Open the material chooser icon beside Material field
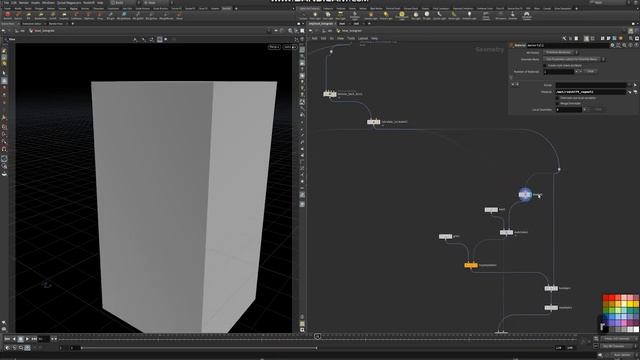The height and width of the screenshot is (360, 640). (x=635, y=92)
